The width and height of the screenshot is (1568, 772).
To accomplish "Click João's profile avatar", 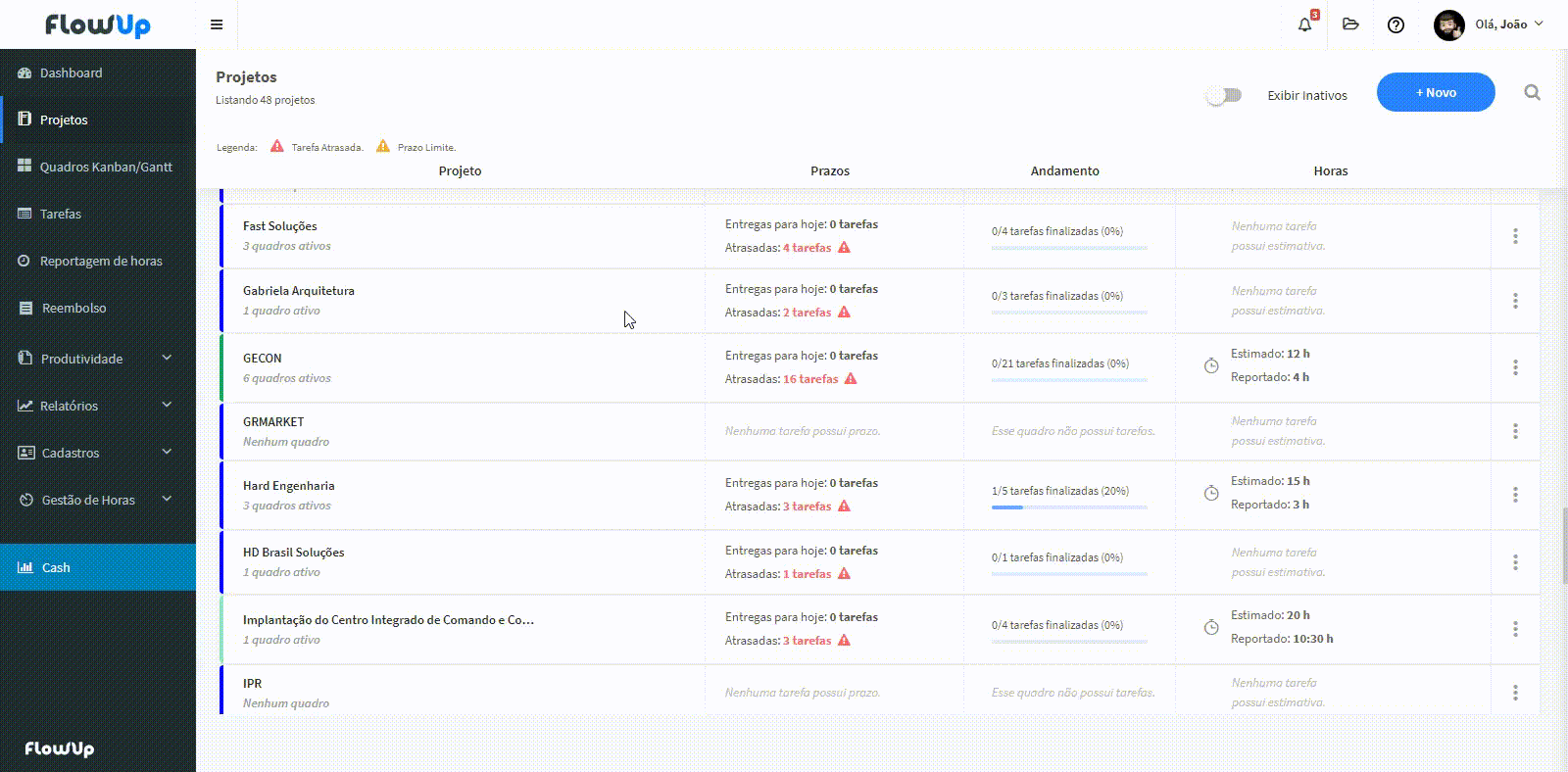I will 1449,24.
